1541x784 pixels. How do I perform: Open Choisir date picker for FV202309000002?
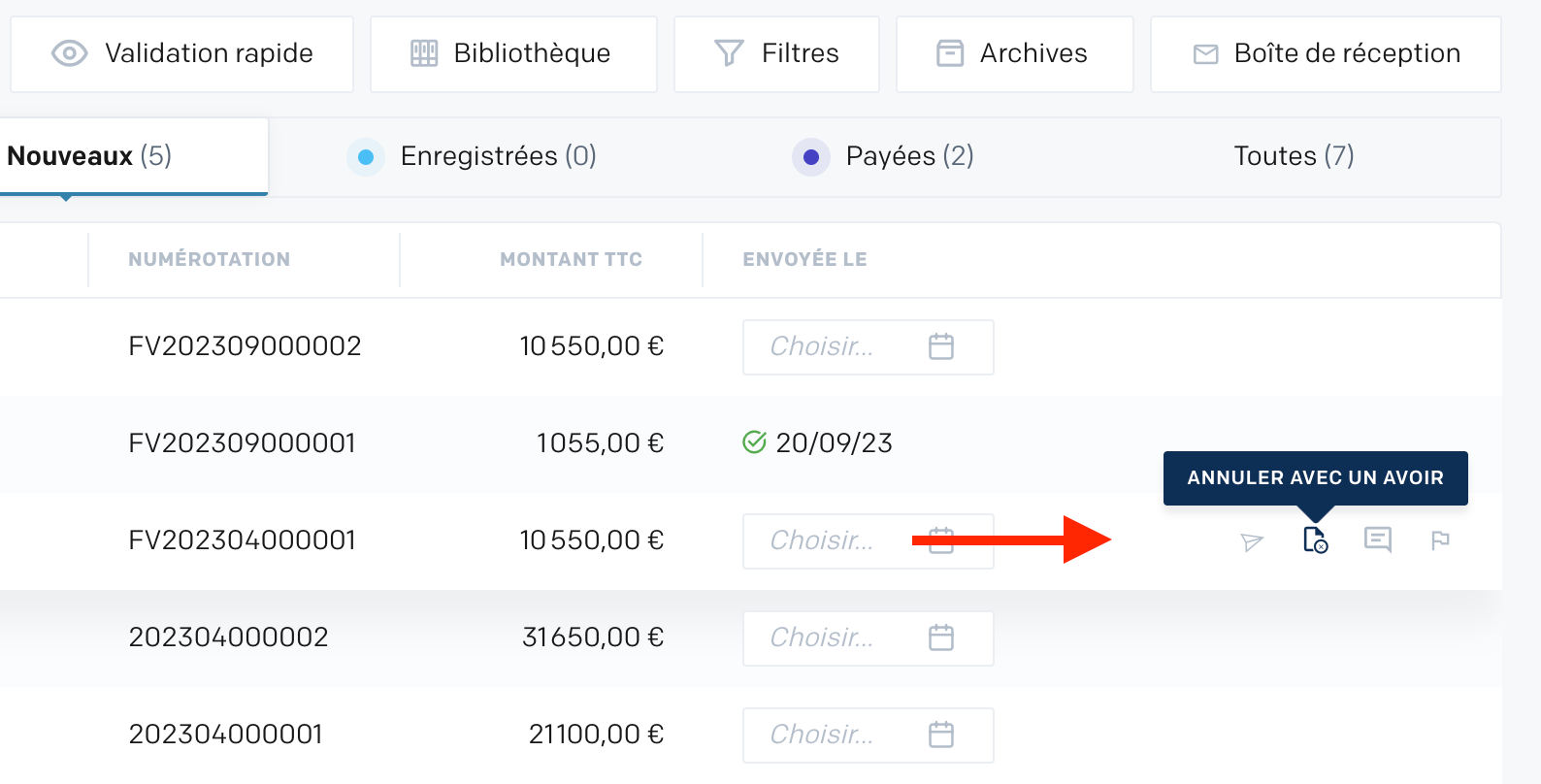(x=869, y=347)
